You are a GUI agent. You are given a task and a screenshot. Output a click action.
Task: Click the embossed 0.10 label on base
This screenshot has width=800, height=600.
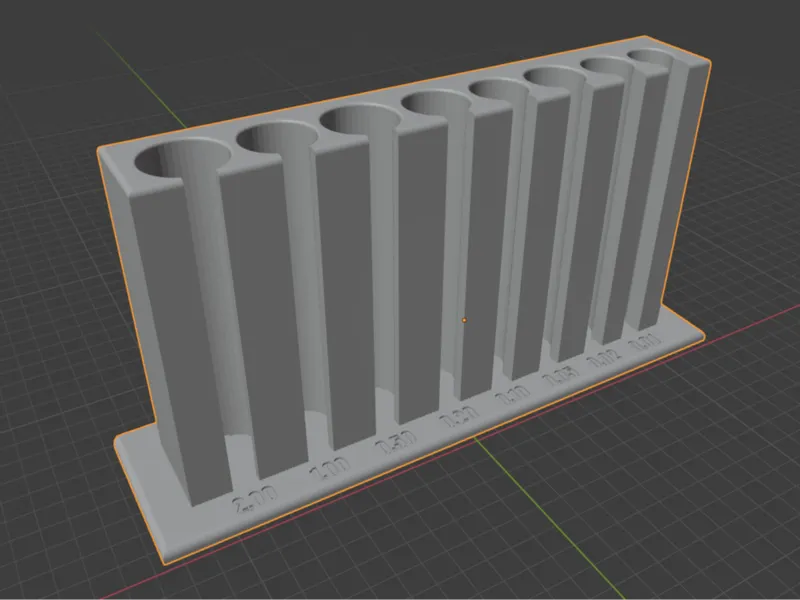512,394
